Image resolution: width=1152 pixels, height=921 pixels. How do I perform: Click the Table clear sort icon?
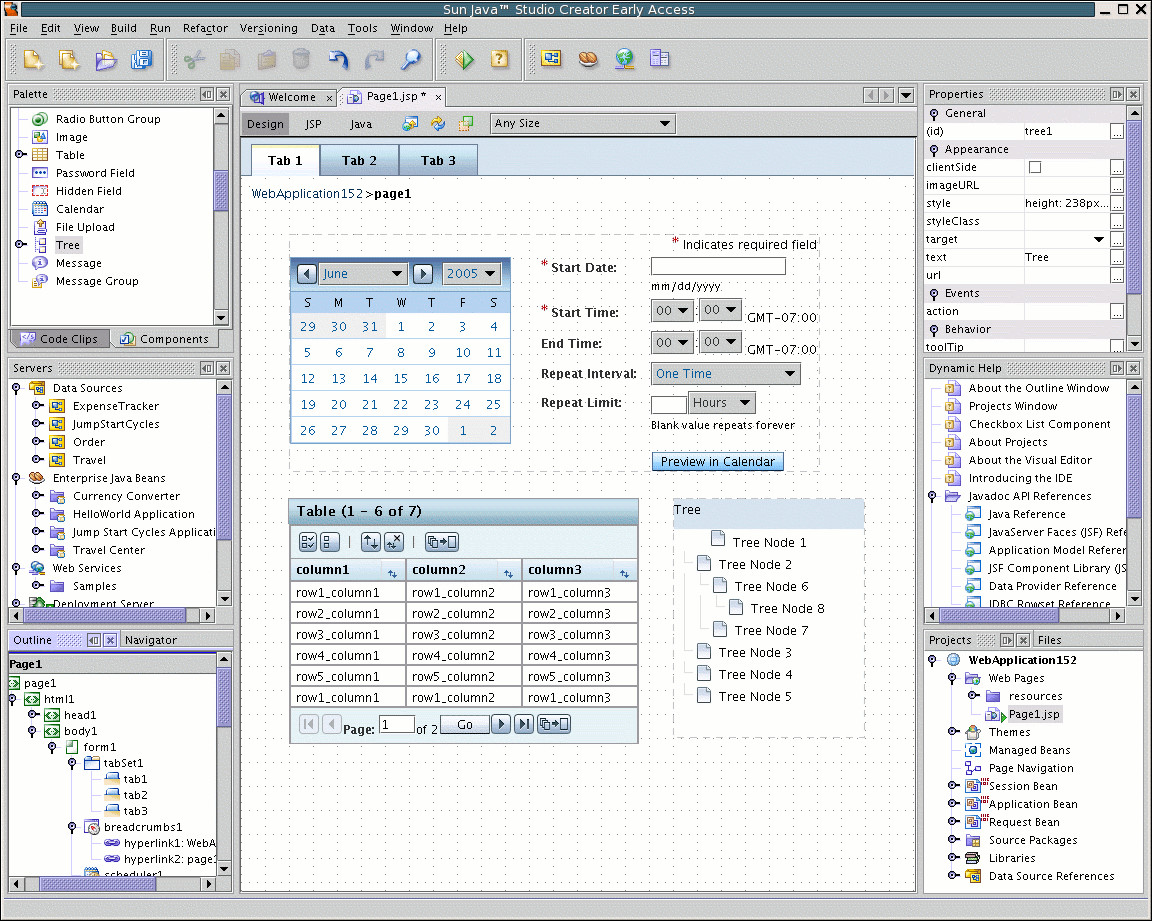[x=393, y=542]
